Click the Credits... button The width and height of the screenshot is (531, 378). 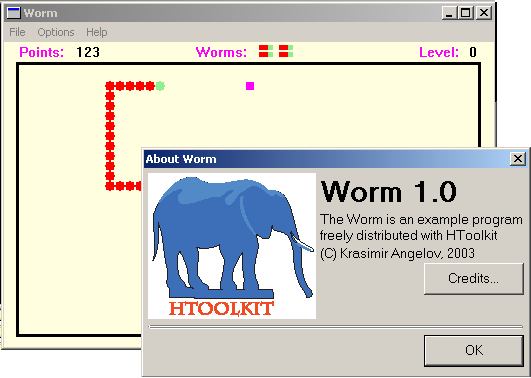coord(473,278)
